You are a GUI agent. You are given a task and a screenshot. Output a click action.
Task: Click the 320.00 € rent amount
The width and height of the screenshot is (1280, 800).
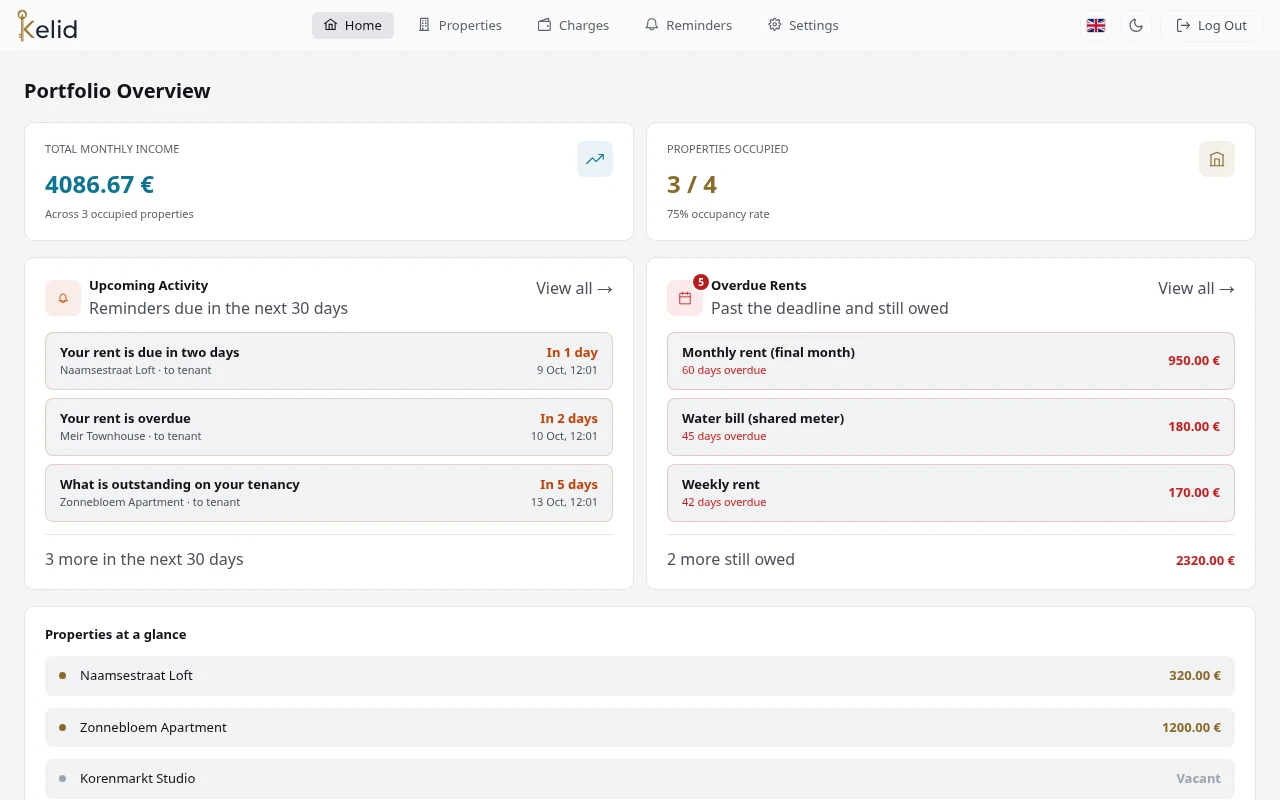1195,676
